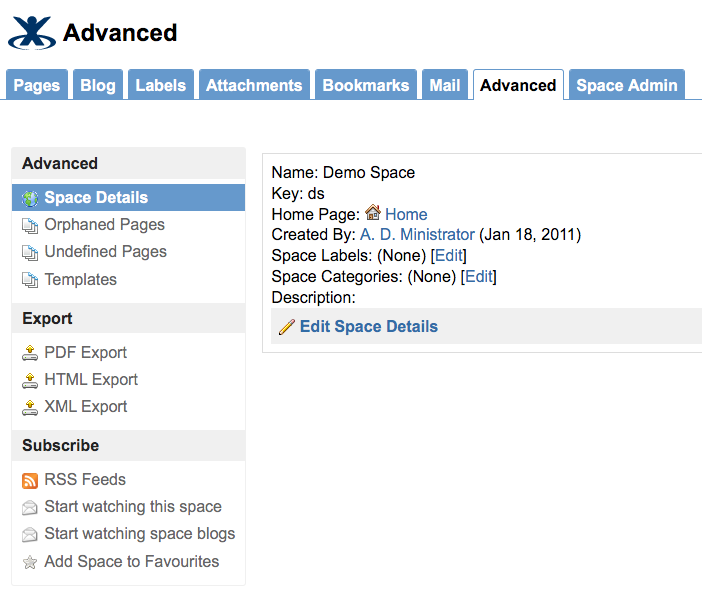Switch to the Pages tab
This screenshot has width=702, height=605.
click(x=37, y=85)
